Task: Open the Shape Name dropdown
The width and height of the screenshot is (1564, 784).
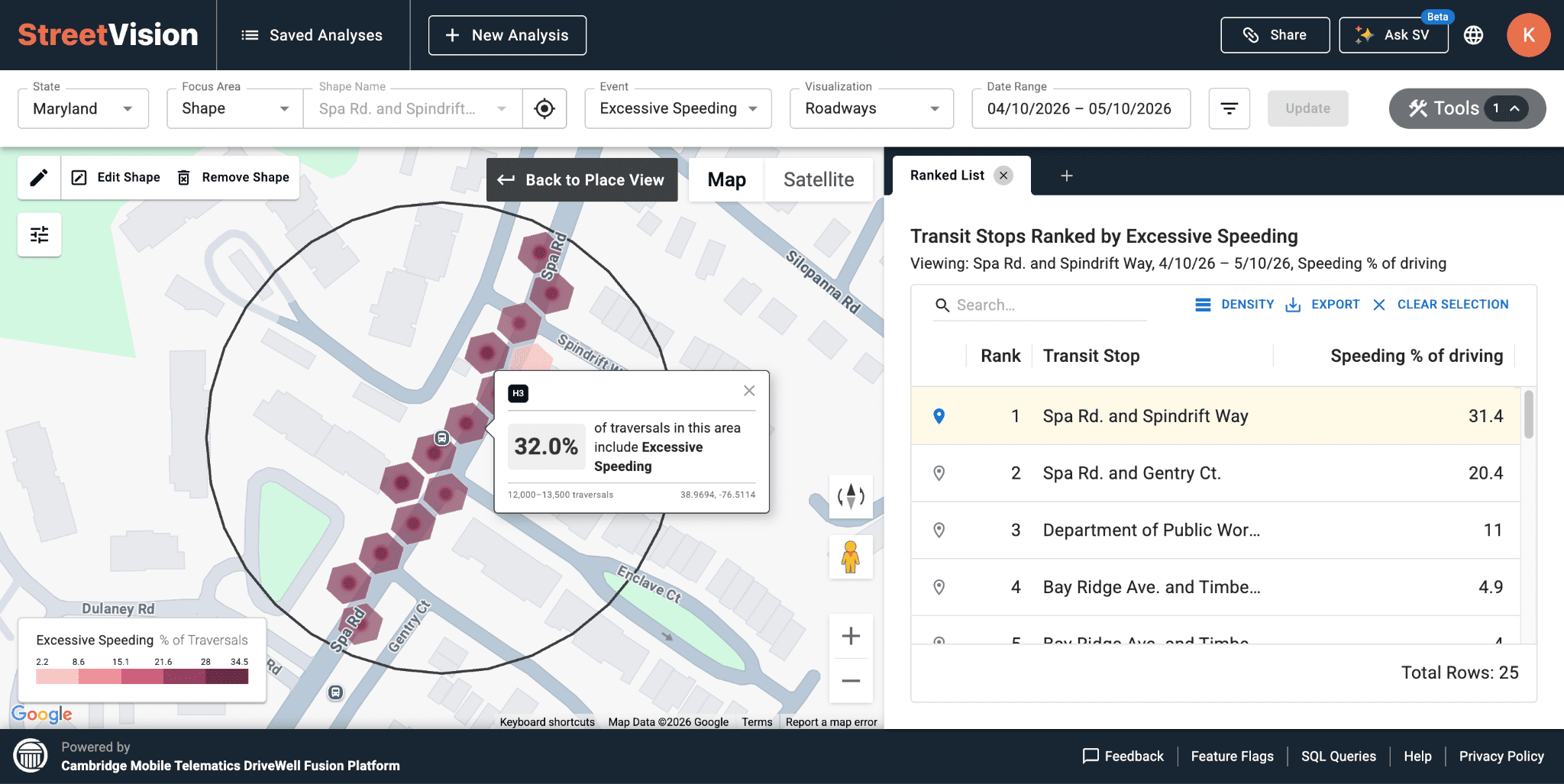Action: point(412,108)
